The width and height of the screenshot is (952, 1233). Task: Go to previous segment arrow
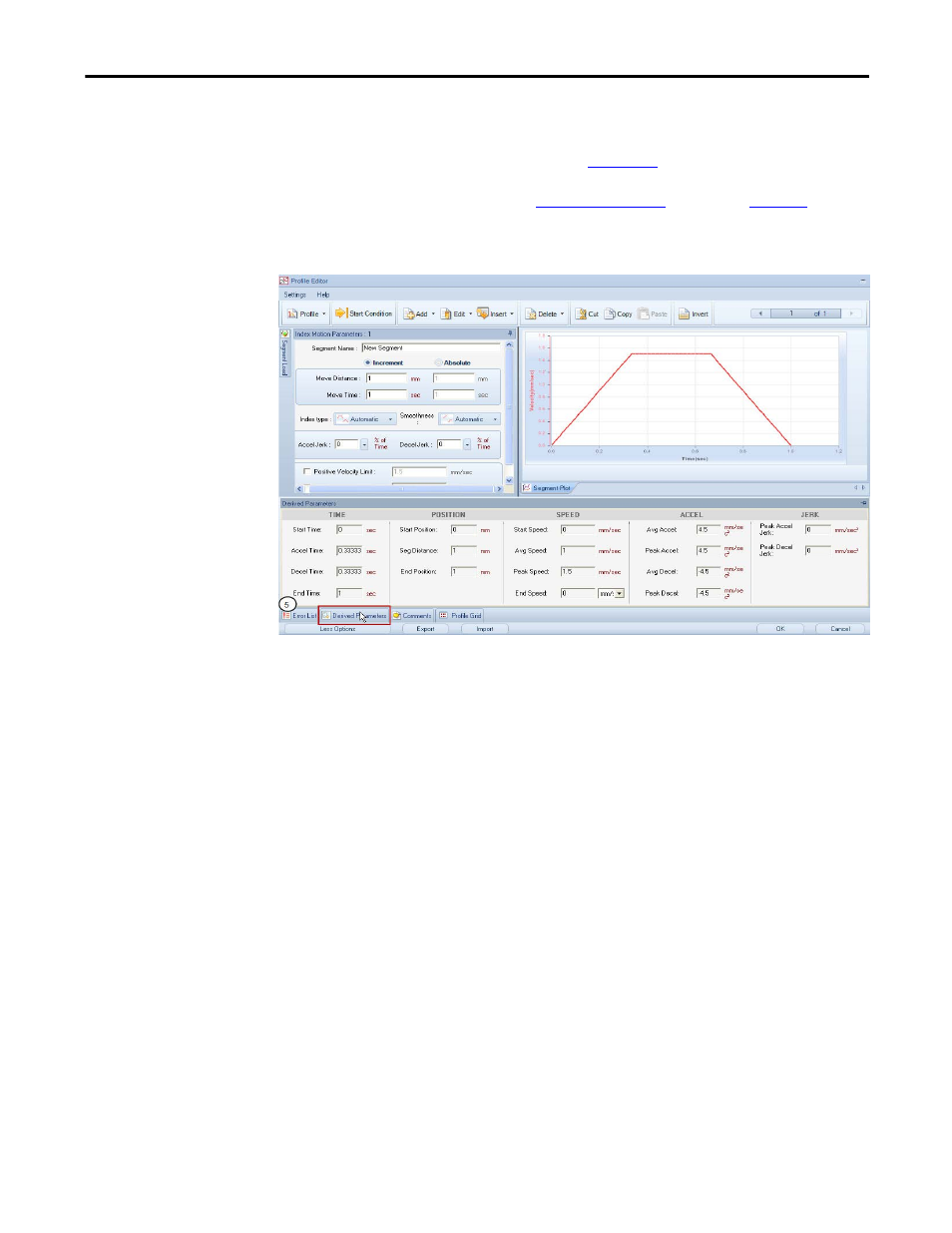(x=760, y=313)
